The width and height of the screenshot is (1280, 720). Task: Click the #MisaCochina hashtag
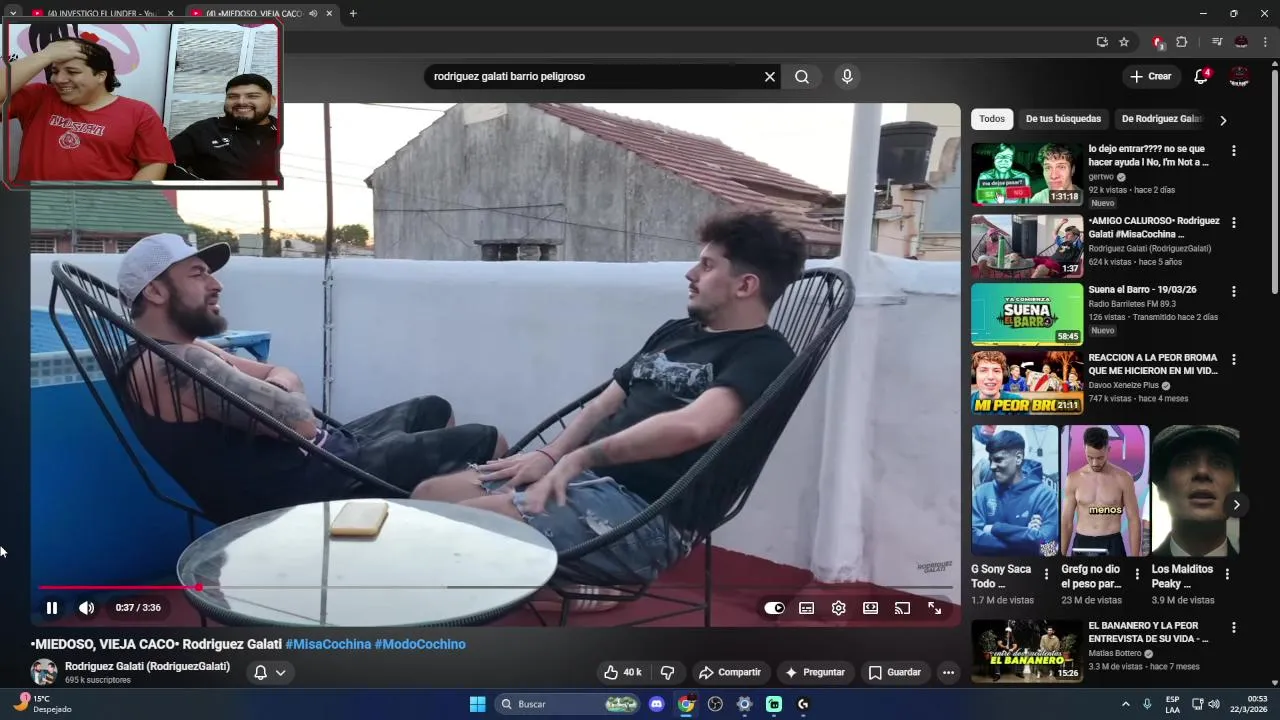click(328, 644)
